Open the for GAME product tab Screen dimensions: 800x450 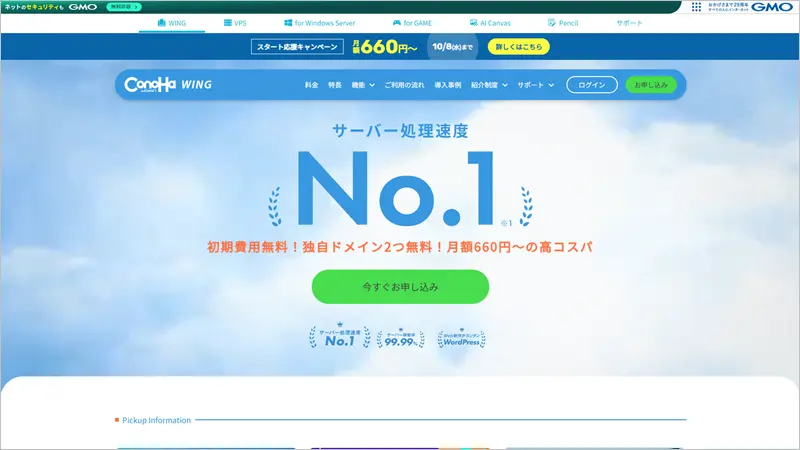tap(411, 22)
